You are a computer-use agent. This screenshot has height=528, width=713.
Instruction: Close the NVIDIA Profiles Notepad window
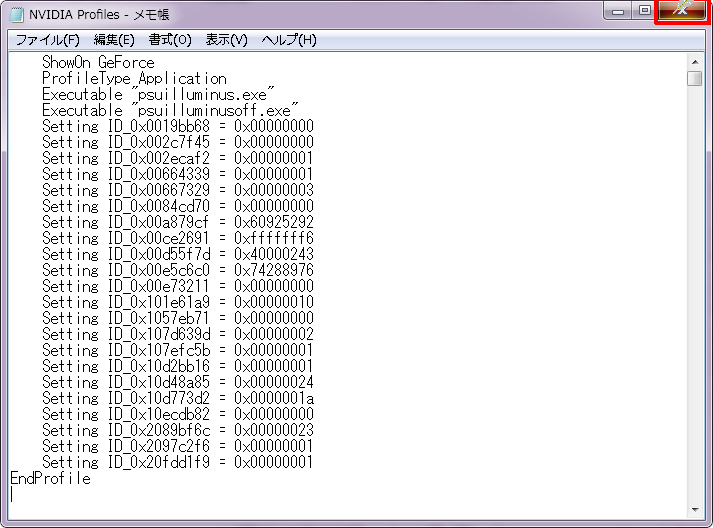point(681,11)
